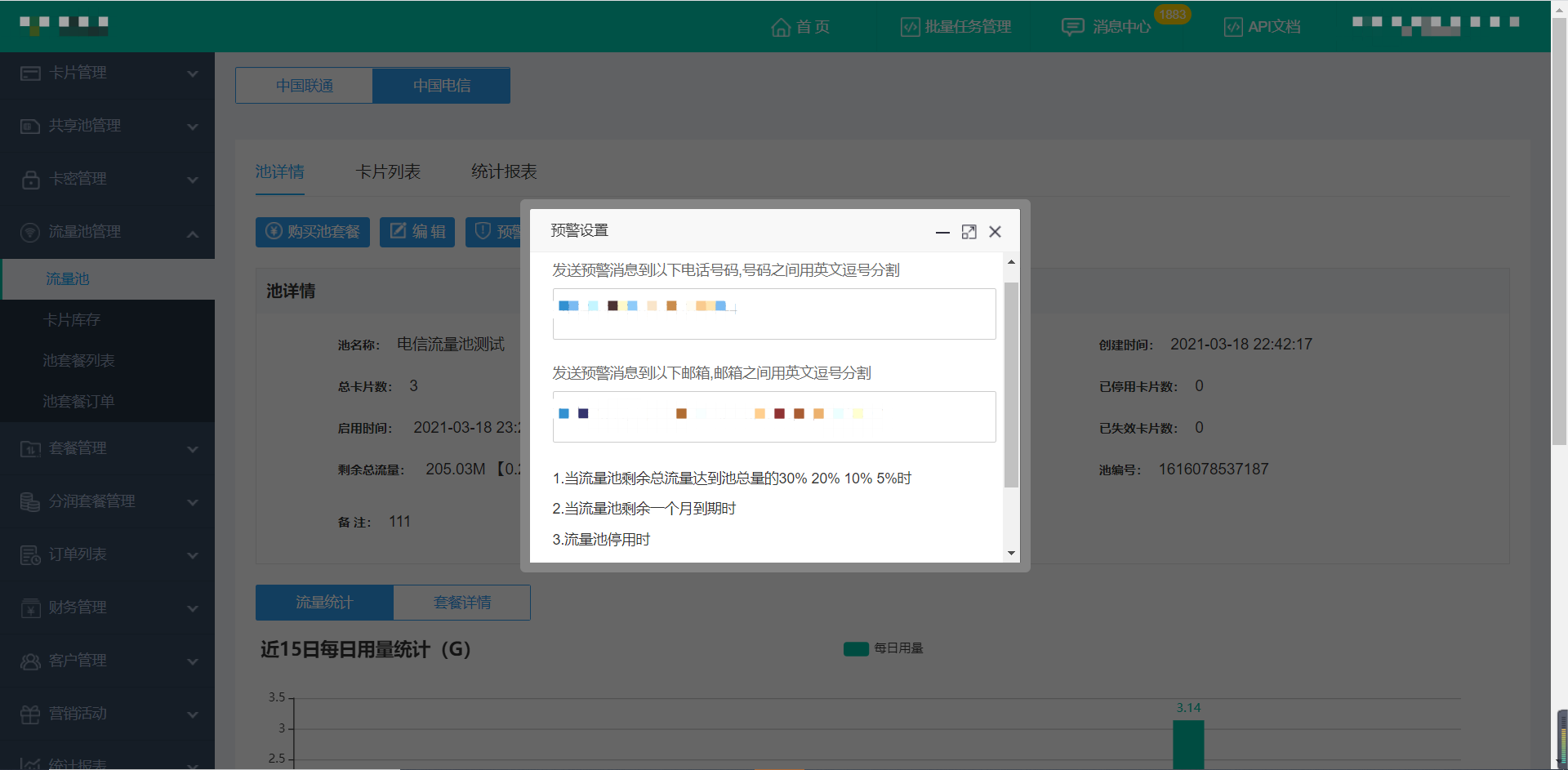Click the 客户管理 people icon
Image resolution: width=1568 pixels, height=770 pixels.
(30, 661)
